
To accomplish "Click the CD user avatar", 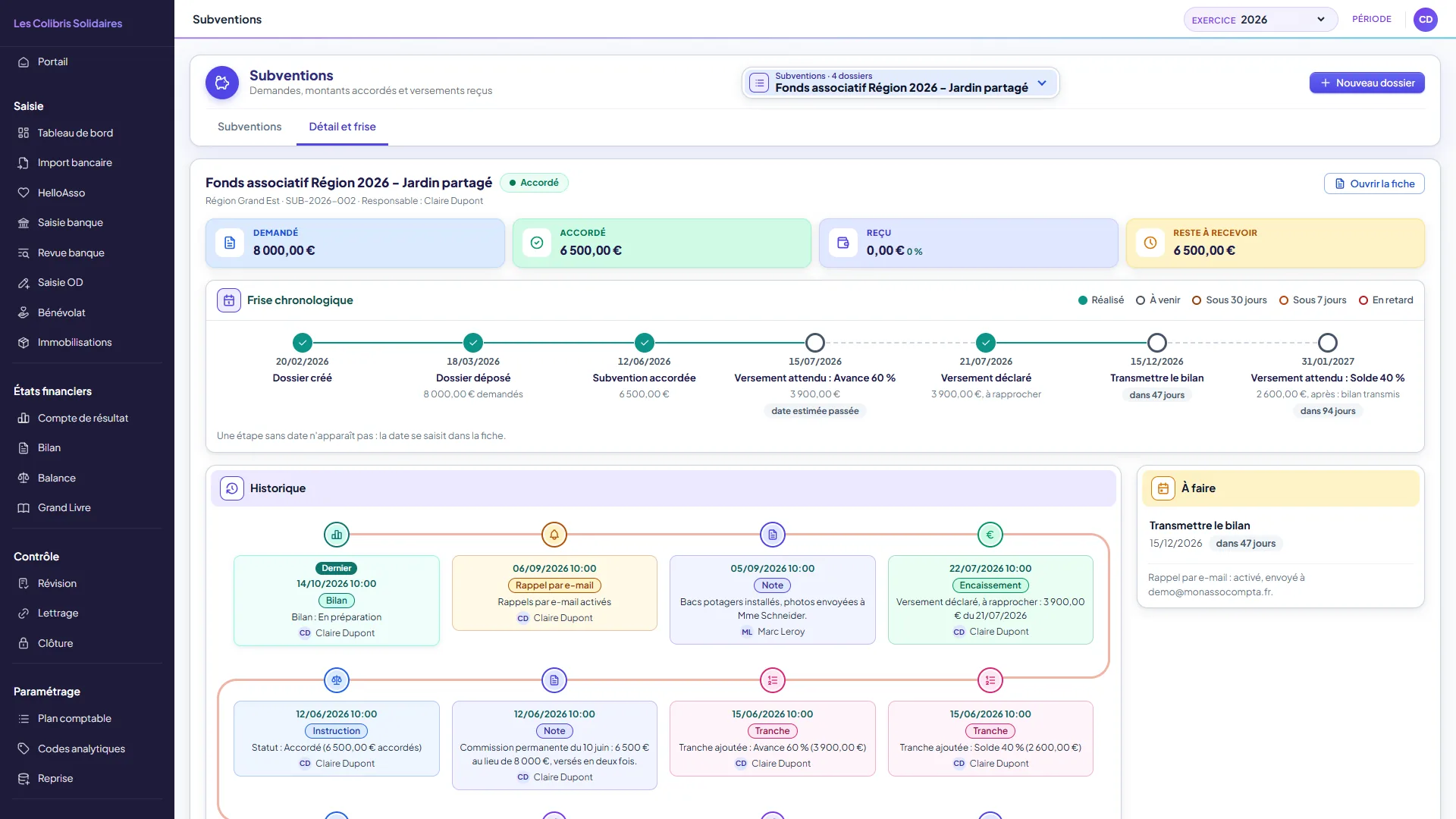I will tap(1426, 20).
